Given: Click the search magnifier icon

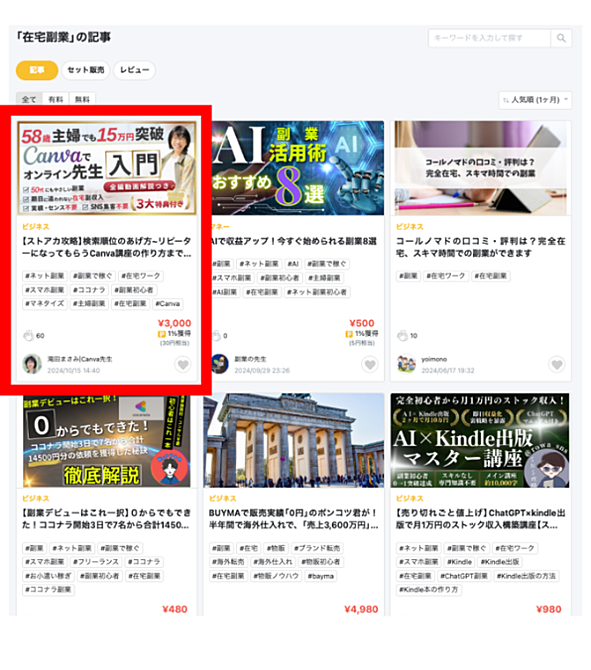Looking at the screenshot, I should [x=561, y=38].
